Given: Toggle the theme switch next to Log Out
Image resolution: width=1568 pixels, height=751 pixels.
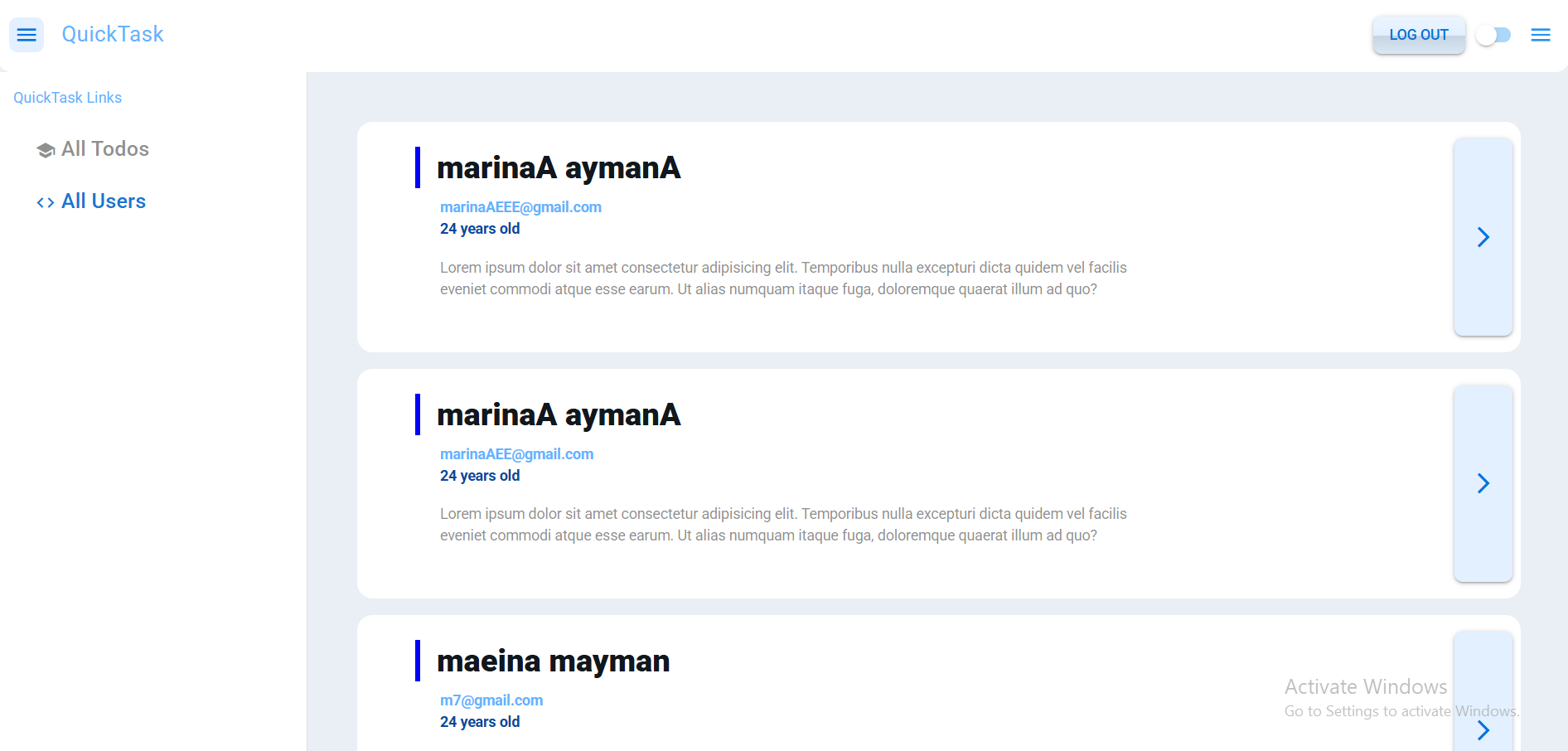Looking at the screenshot, I should (1493, 35).
